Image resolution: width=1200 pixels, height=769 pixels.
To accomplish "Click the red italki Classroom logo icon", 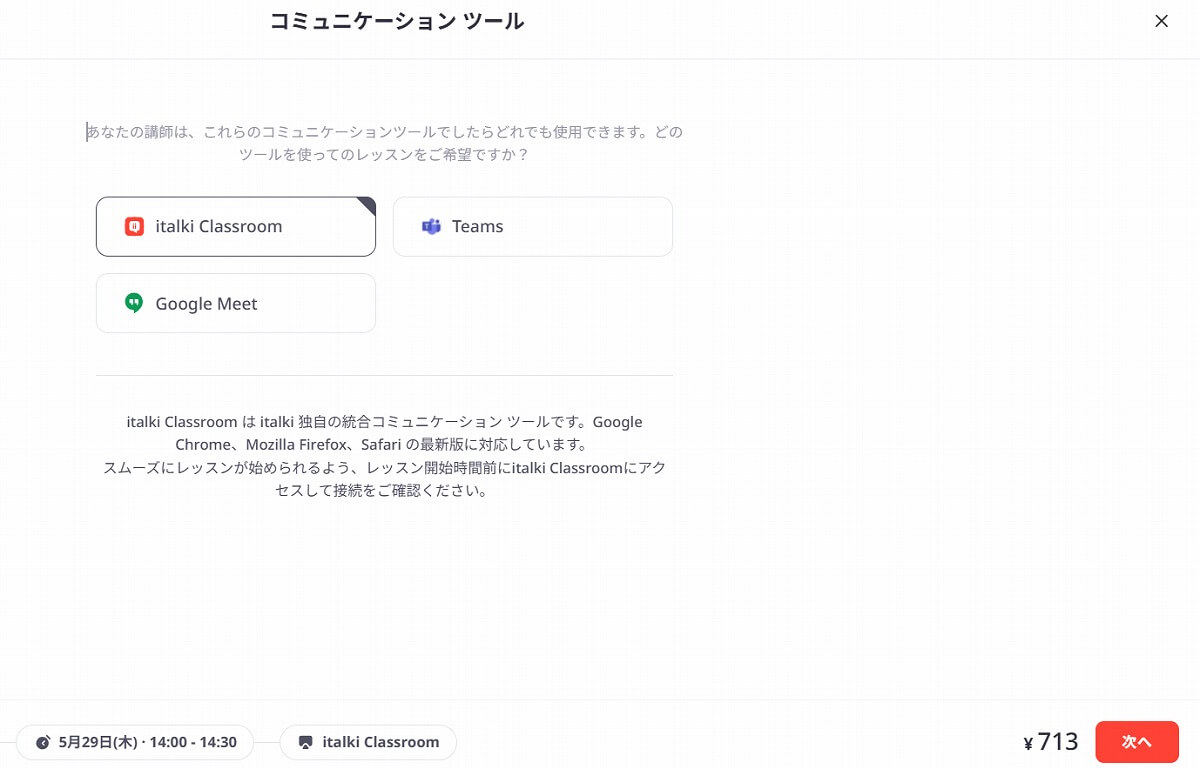I will point(134,226).
